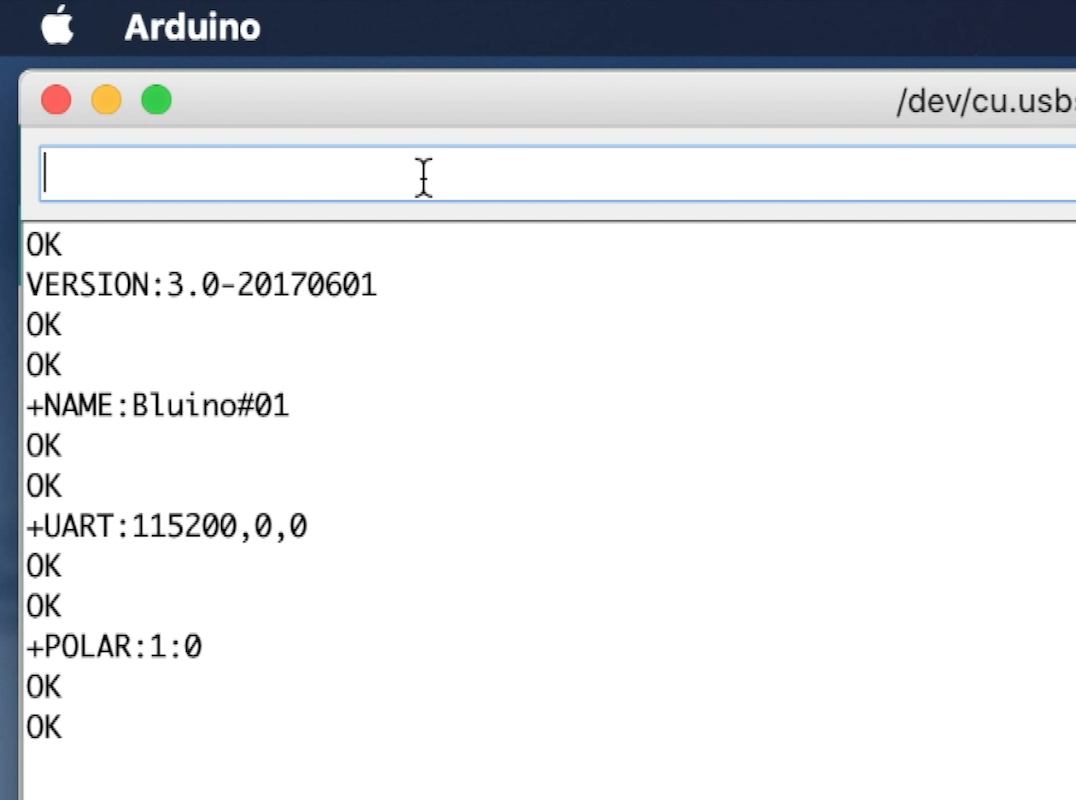
Task: Select the OK line below +UART response
Action: click(44, 565)
